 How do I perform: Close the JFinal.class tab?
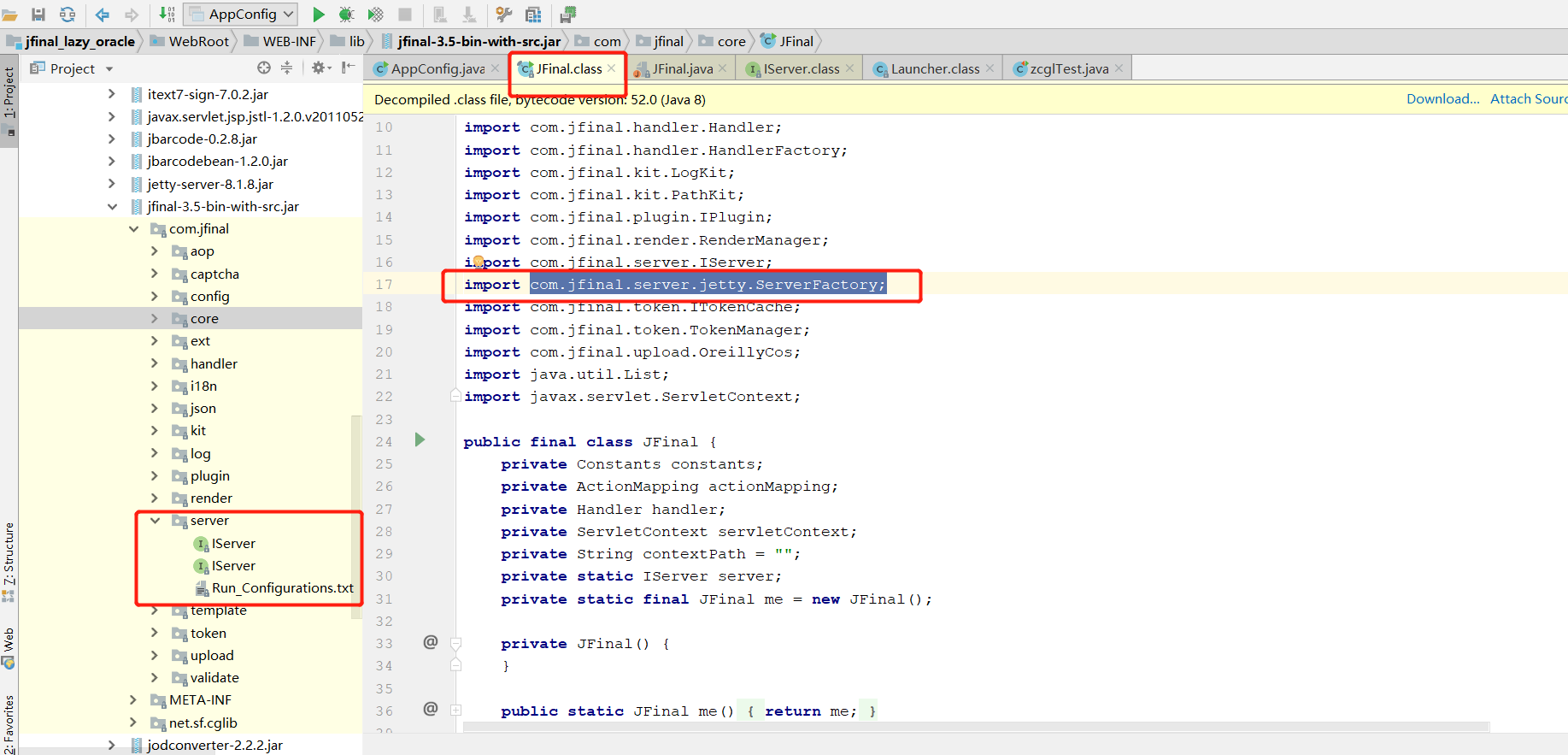[x=612, y=68]
